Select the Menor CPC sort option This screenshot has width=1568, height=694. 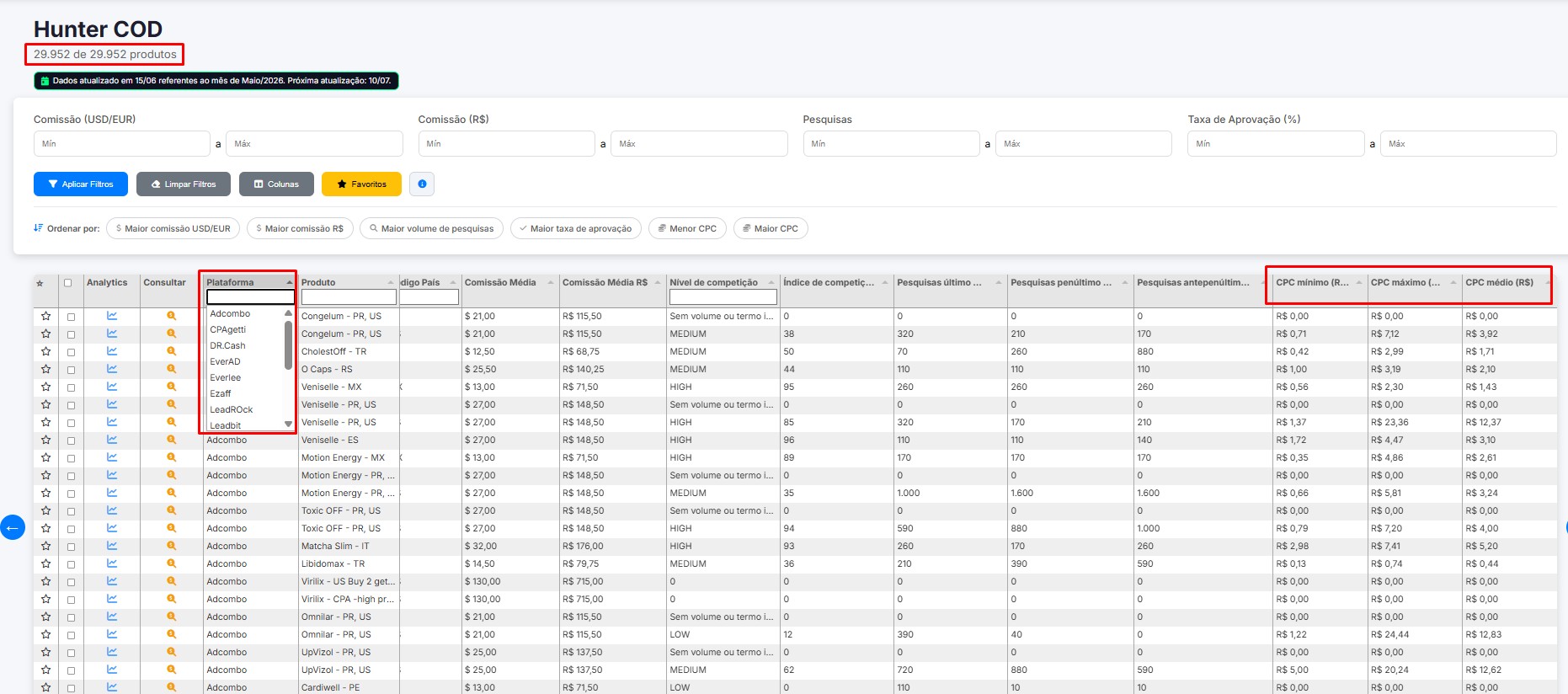pos(687,228)
